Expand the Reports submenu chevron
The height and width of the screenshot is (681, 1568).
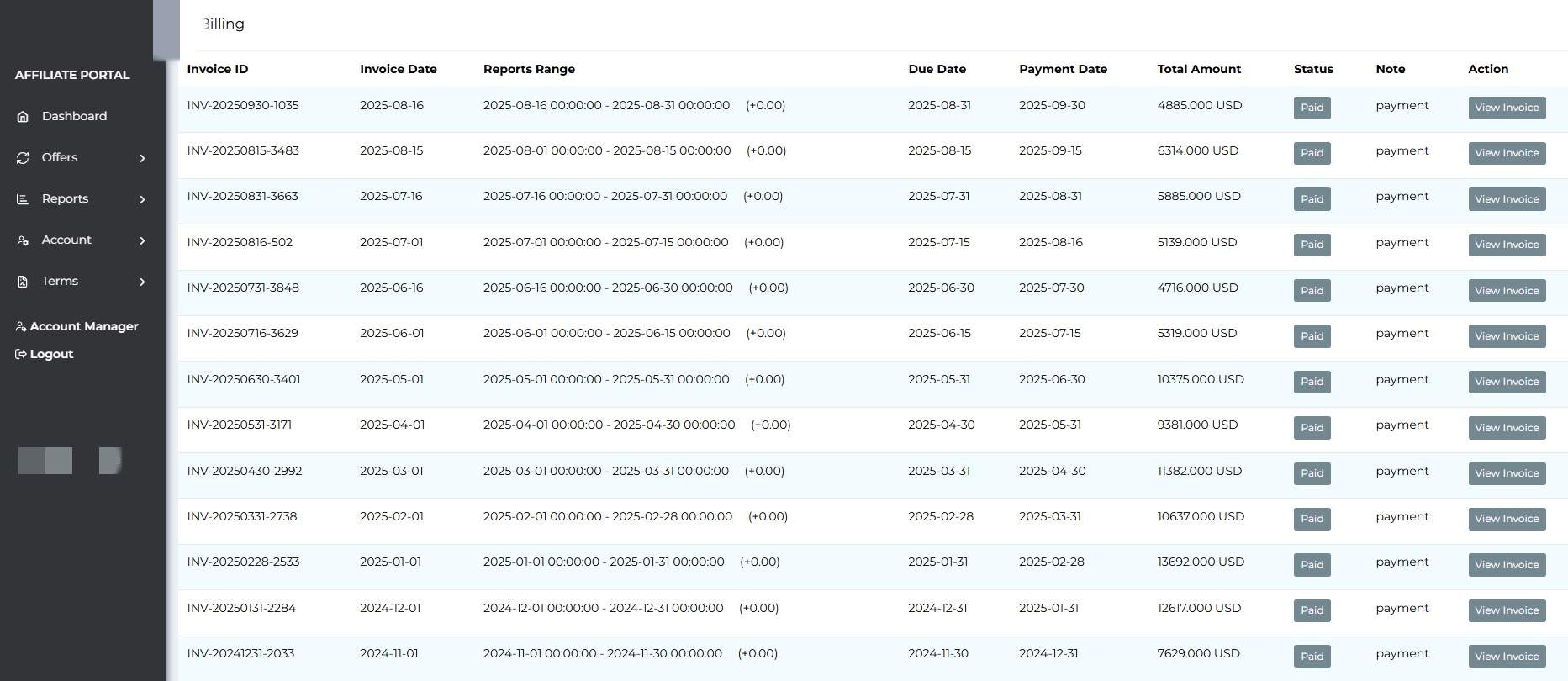click(142, 199)
